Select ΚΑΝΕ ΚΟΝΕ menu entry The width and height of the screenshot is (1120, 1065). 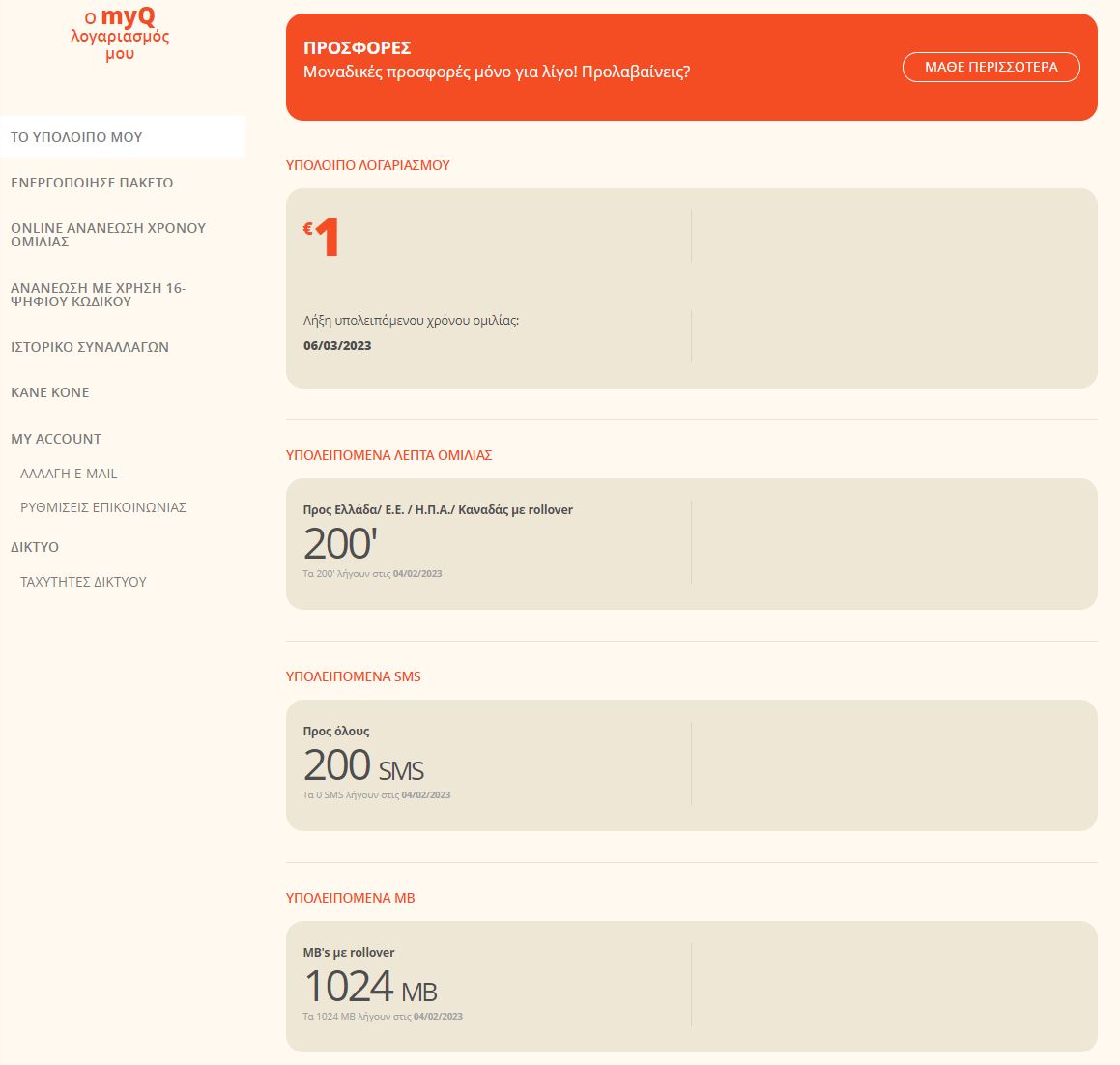coord(50,392)
